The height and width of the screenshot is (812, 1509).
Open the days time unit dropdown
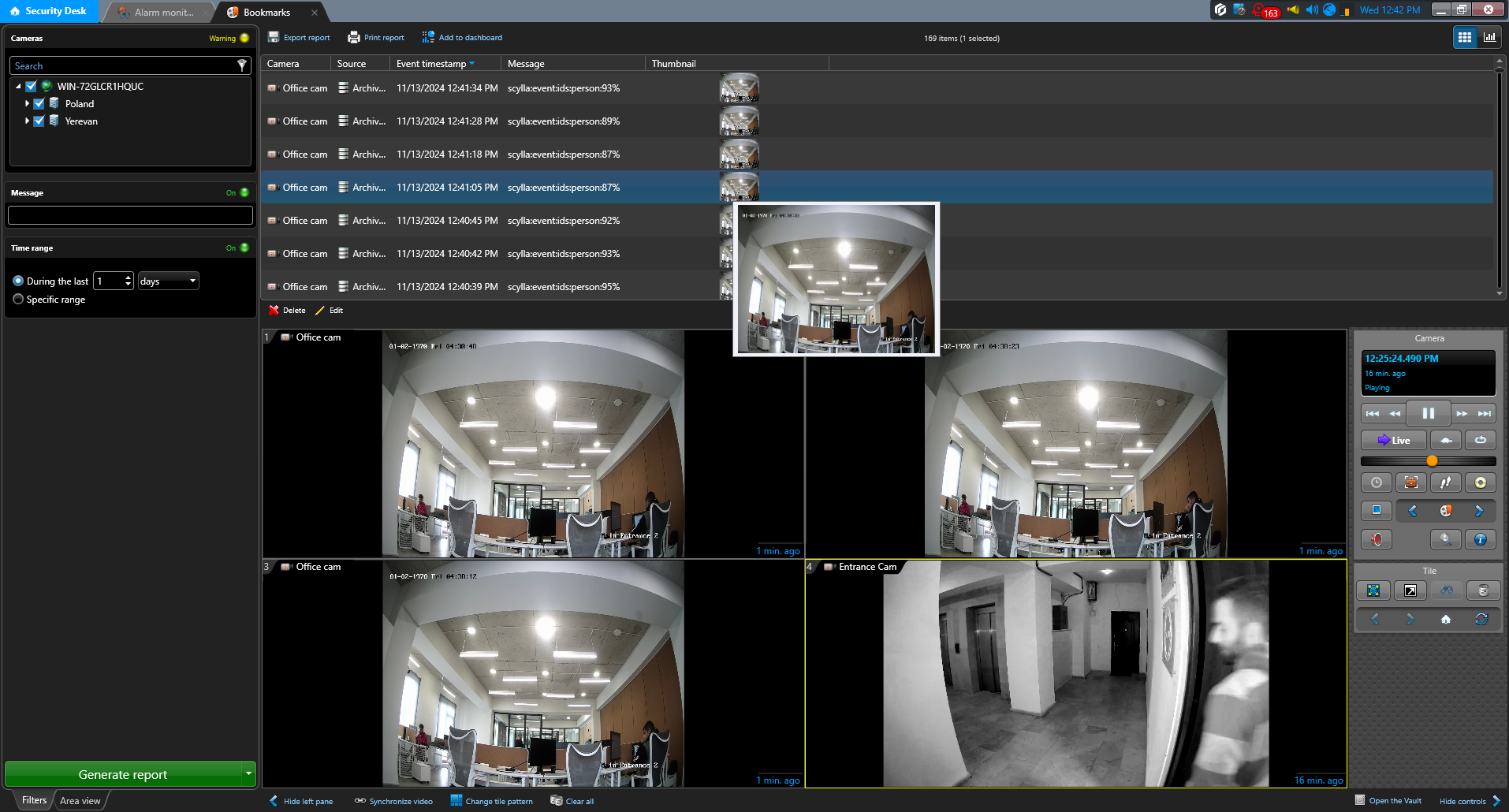pos(168,281)
